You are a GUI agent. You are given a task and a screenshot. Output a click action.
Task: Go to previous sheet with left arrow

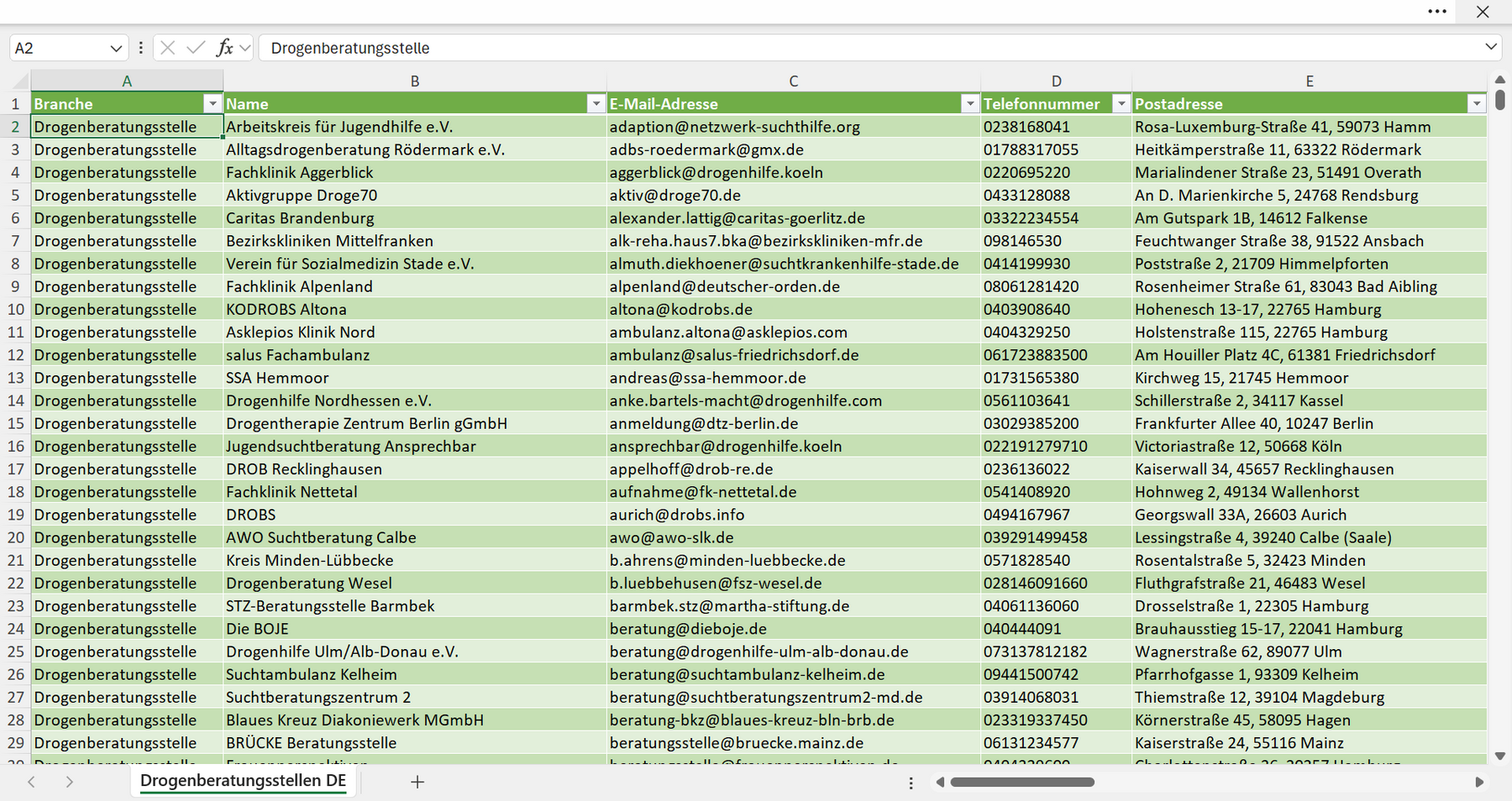[31, 782]
